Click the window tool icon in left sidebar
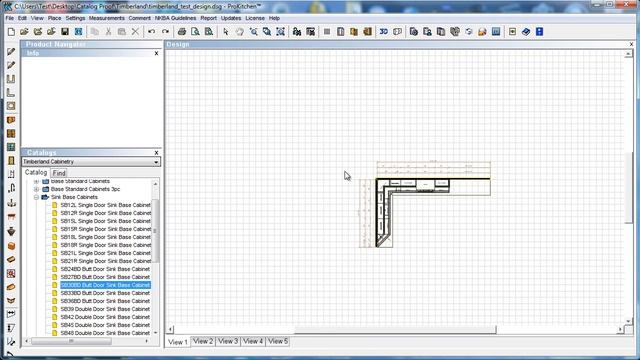The image size is (640, 360). (11, 147)
